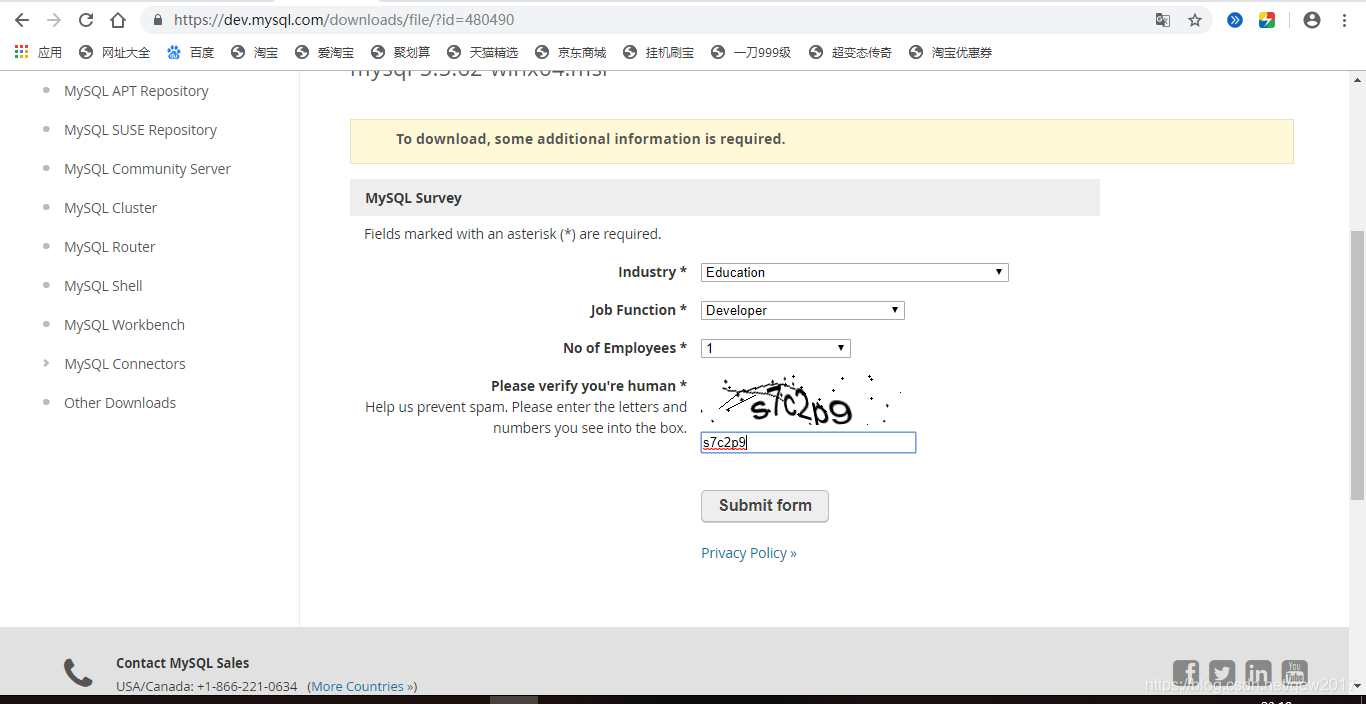Click the page vertical scrollbar
This screenshot has height=704, width=1366.
tap(1357, 365)
